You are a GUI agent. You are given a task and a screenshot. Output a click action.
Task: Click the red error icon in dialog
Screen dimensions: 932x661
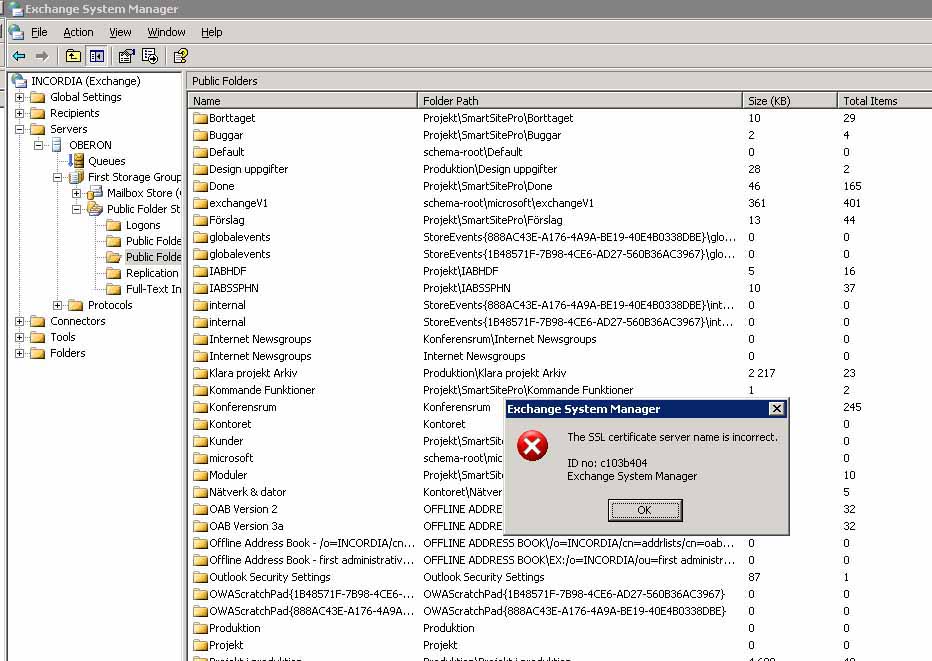click(x=533, y=446)
